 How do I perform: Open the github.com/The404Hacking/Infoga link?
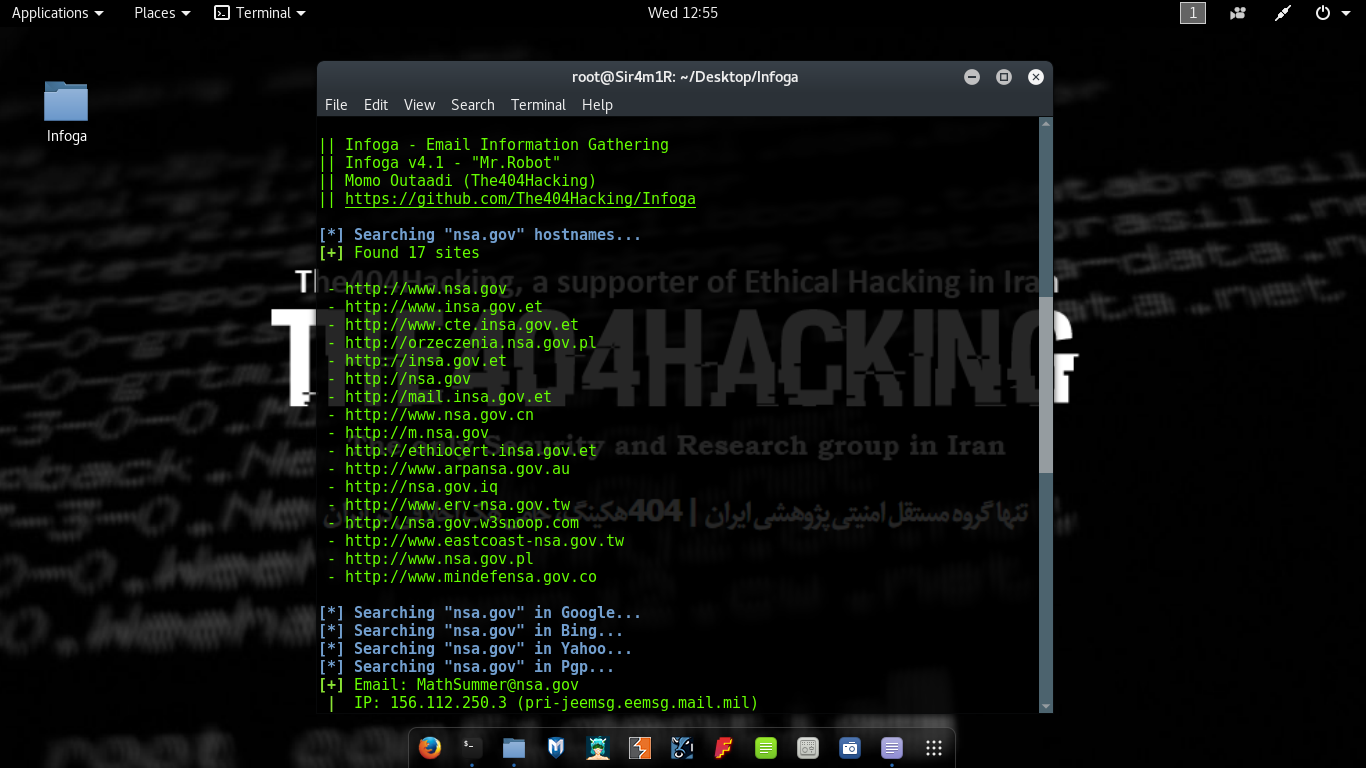click(x=520, y=199)
